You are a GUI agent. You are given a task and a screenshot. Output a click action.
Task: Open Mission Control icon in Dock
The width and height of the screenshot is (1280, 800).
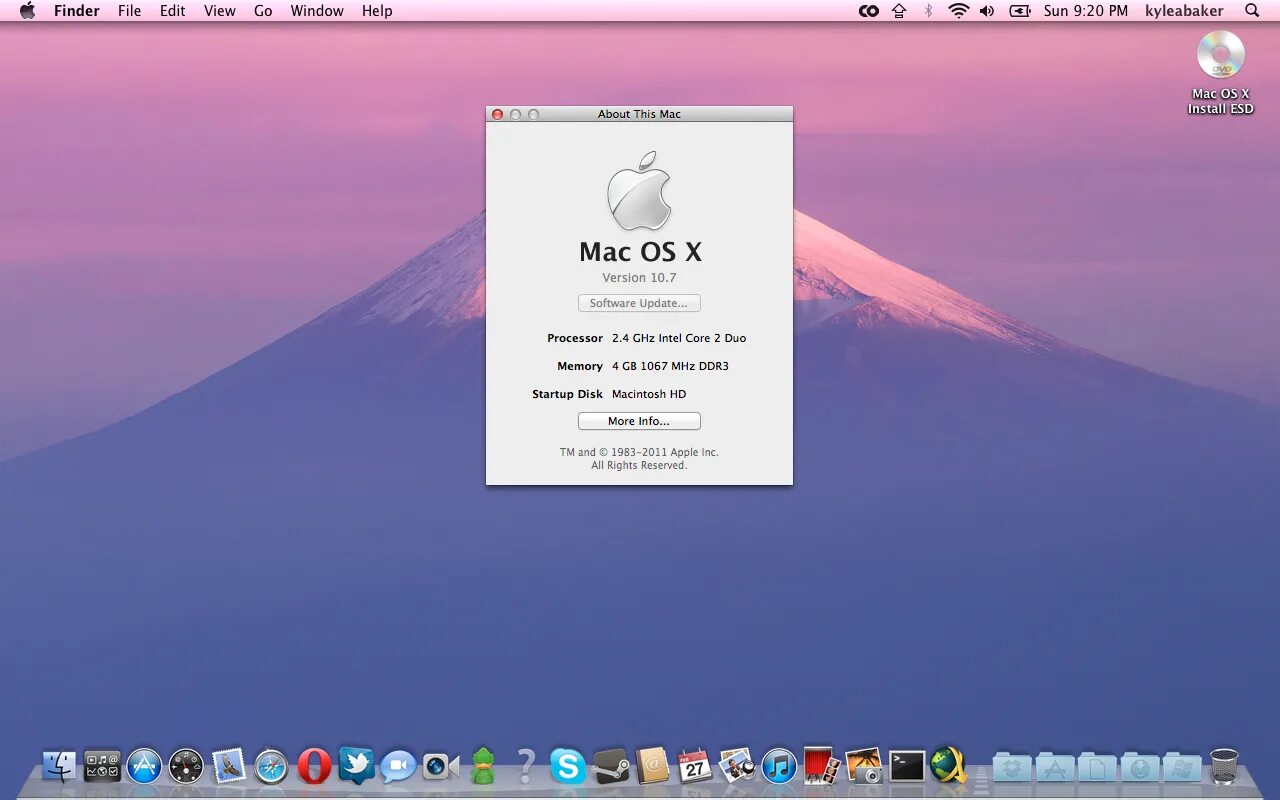pyautogui.click(x=102, y=766)
